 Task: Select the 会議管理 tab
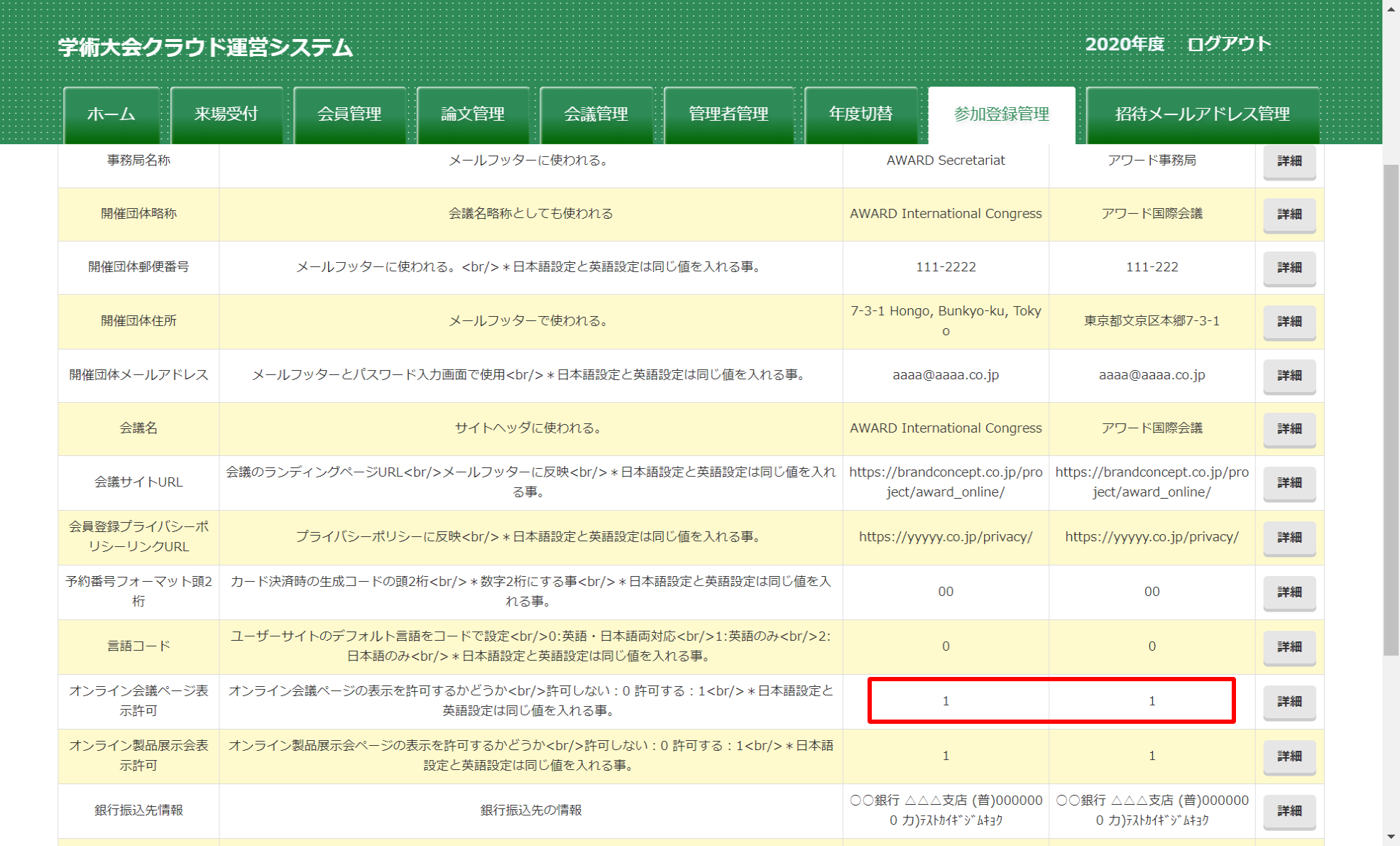(x=596, y=114)
